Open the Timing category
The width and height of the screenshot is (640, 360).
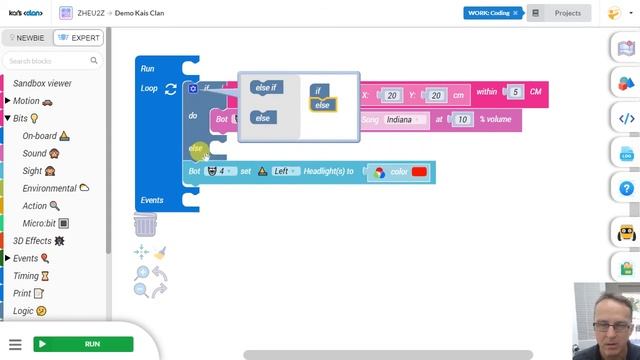31,276
